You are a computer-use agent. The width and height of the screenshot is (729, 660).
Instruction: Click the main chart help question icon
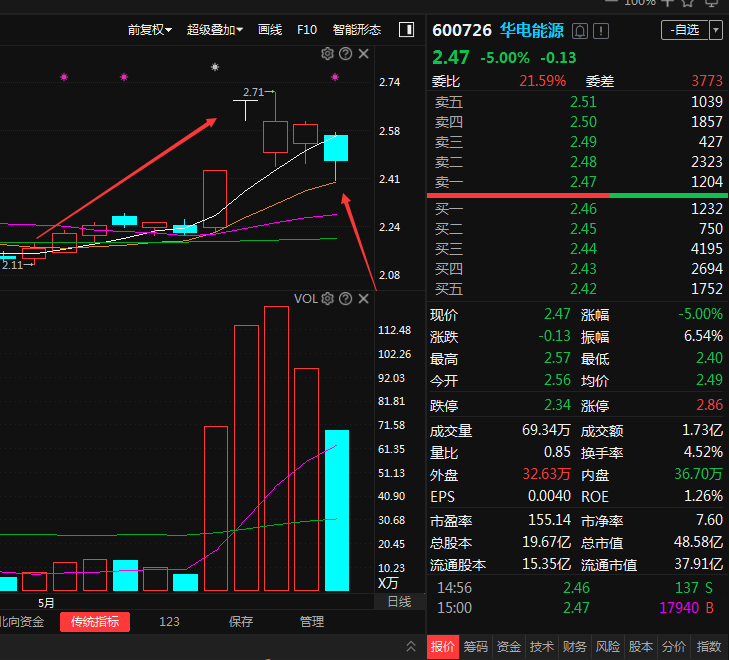tap(345, 54)
